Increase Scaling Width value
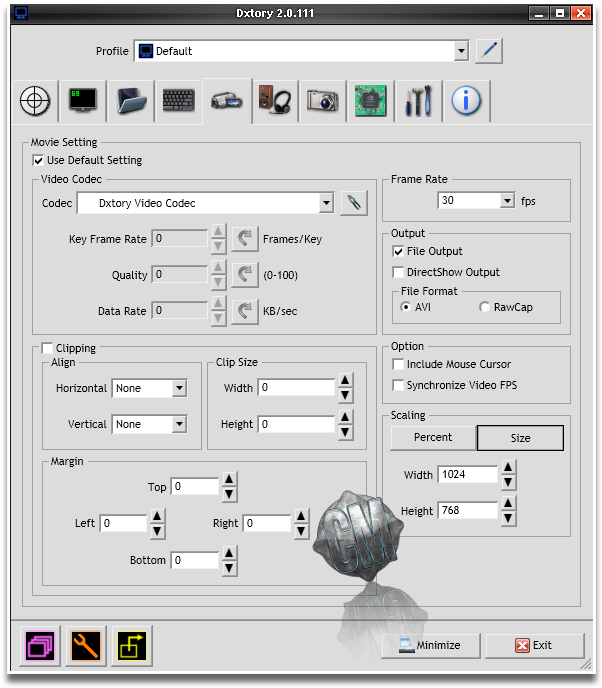Screen dimensions: 602x688 [508, 467]
